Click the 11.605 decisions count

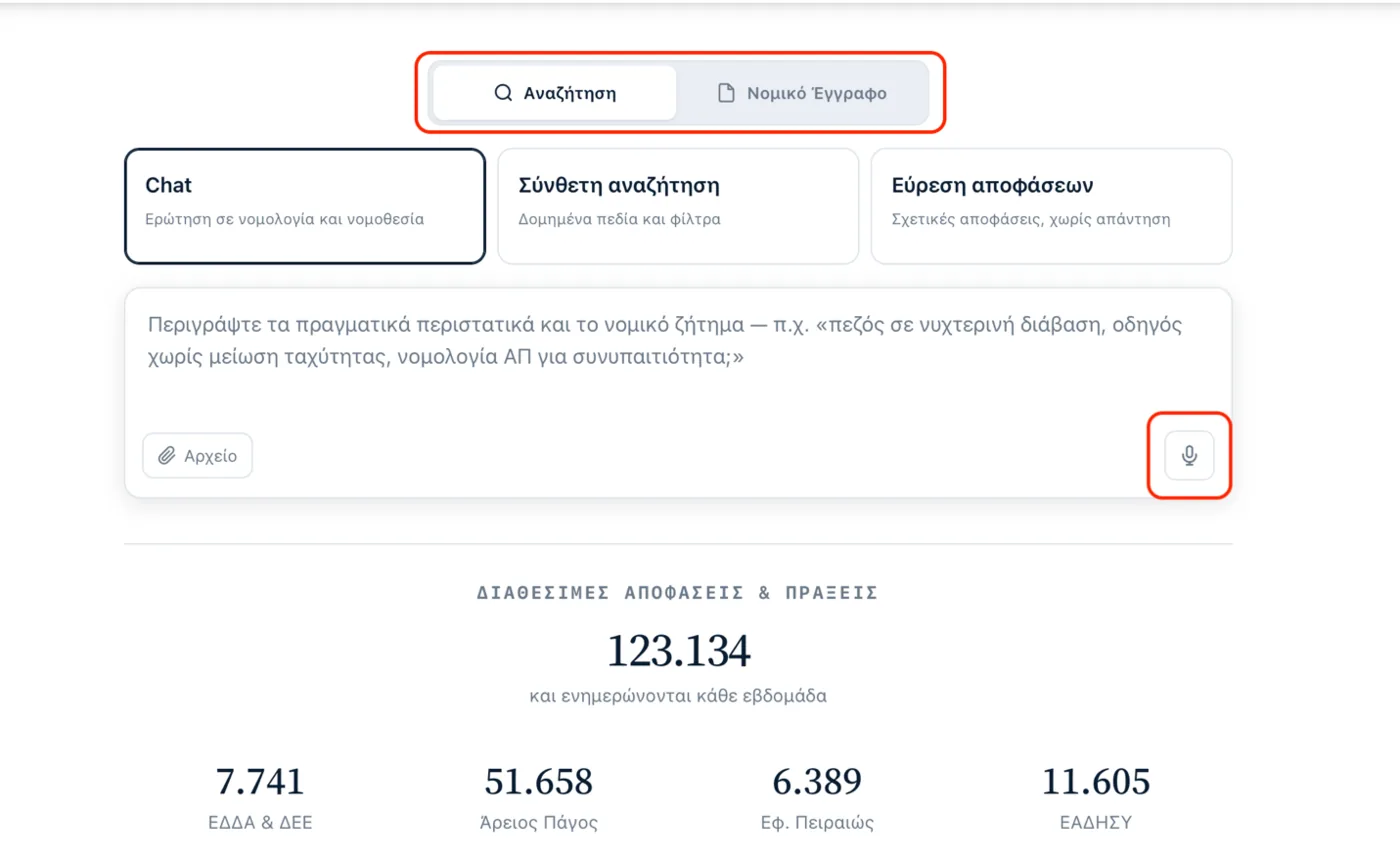(1096, 782)
